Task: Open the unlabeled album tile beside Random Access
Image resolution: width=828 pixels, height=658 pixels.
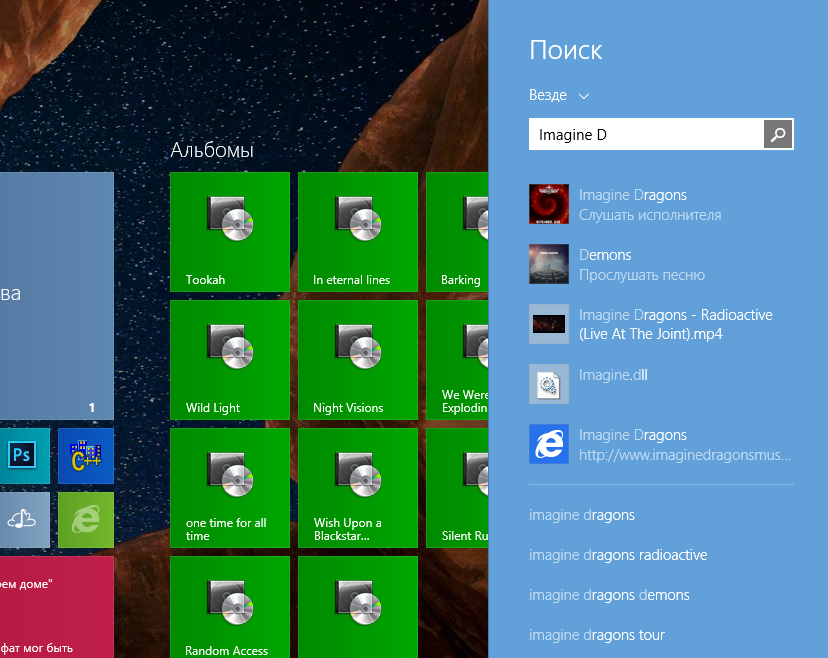Action: tap(357, 607)
